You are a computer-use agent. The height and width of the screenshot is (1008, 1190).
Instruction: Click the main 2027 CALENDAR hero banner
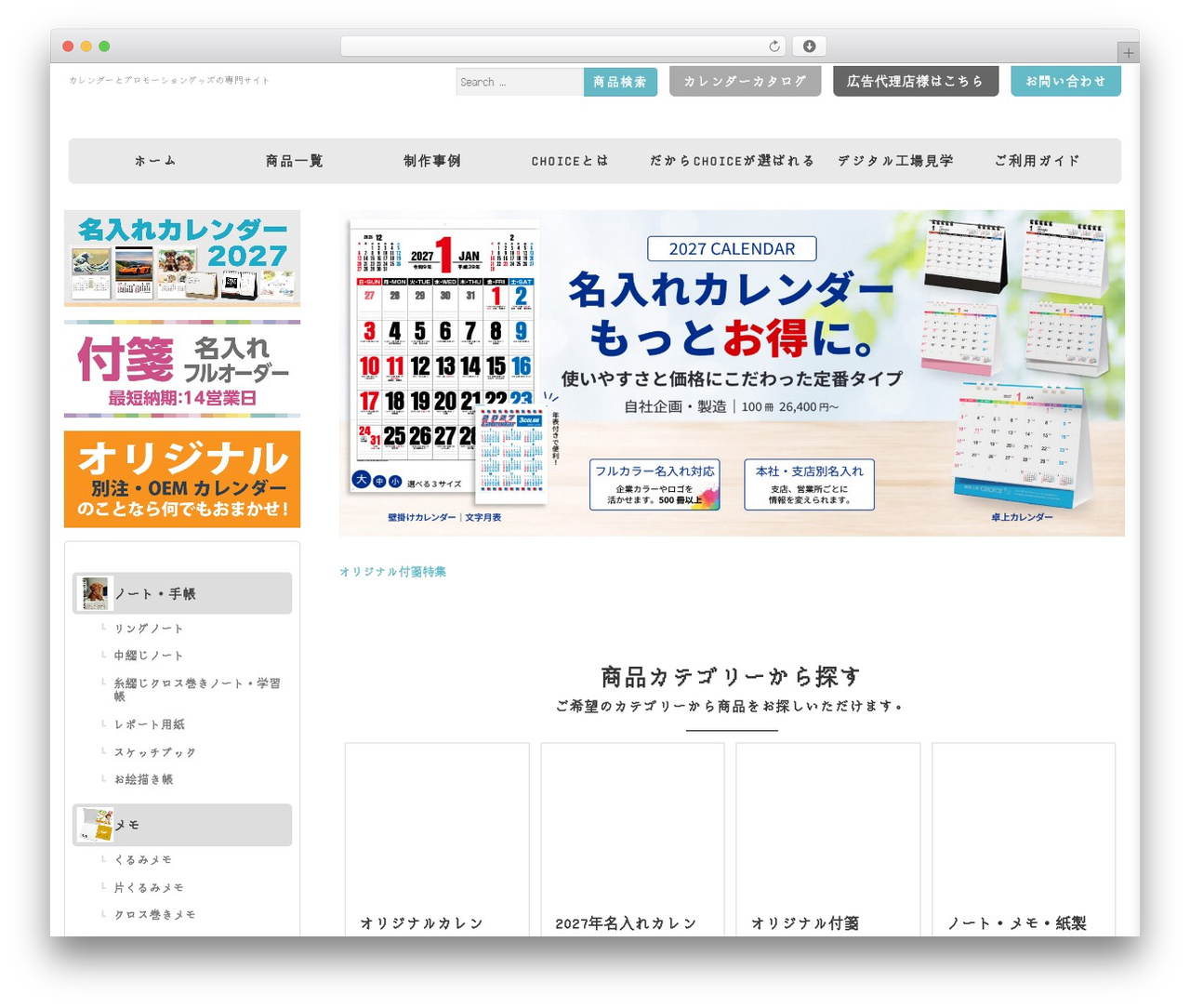732,373
